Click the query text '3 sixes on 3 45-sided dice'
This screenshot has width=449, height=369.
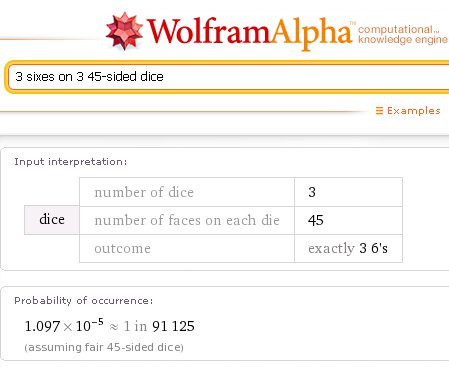click(x=89, y=77)
